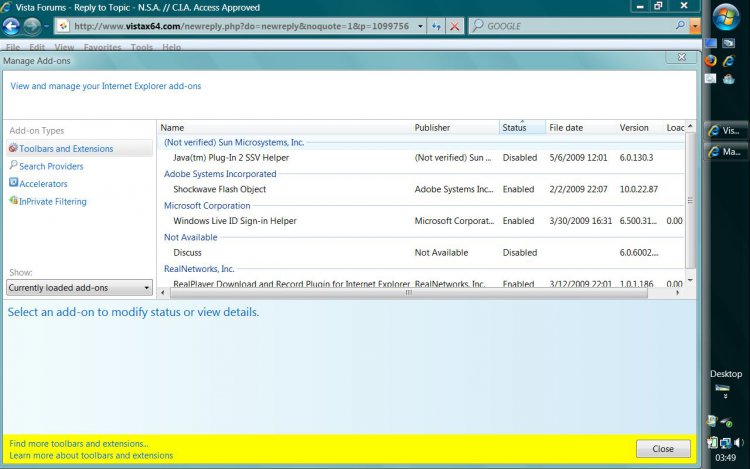This screenshot has width=750, height=469.
Task: Sort by the Name column header
Action: coord(284,128)
